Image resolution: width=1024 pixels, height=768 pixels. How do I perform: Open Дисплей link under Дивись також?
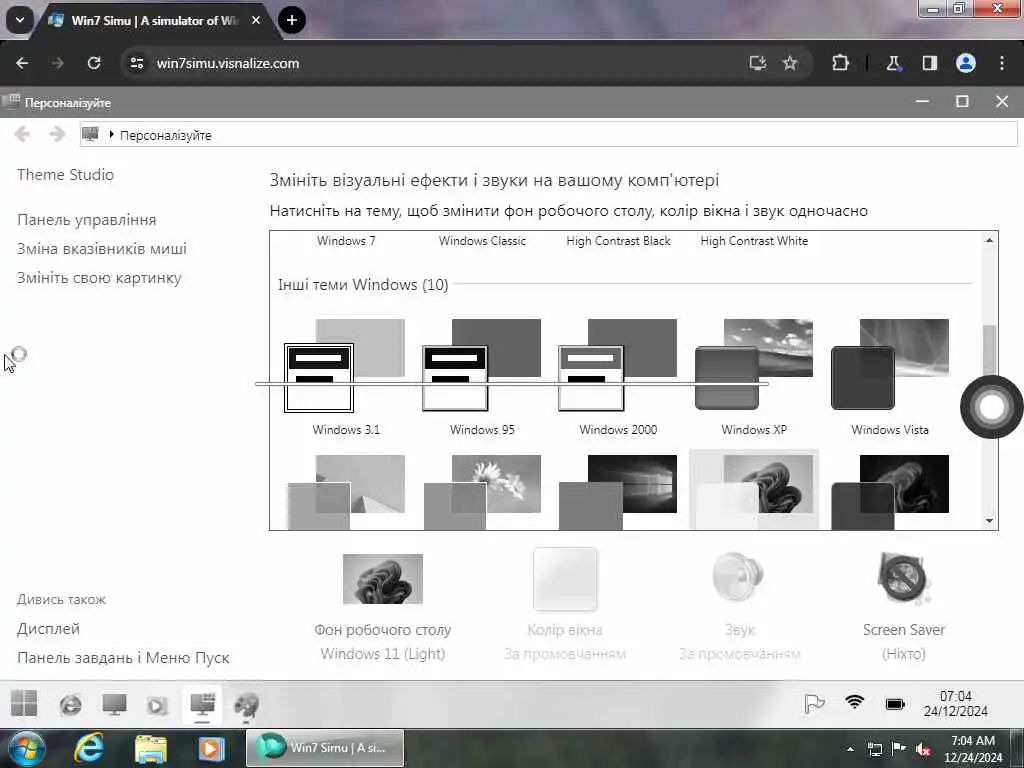(48, 628)
